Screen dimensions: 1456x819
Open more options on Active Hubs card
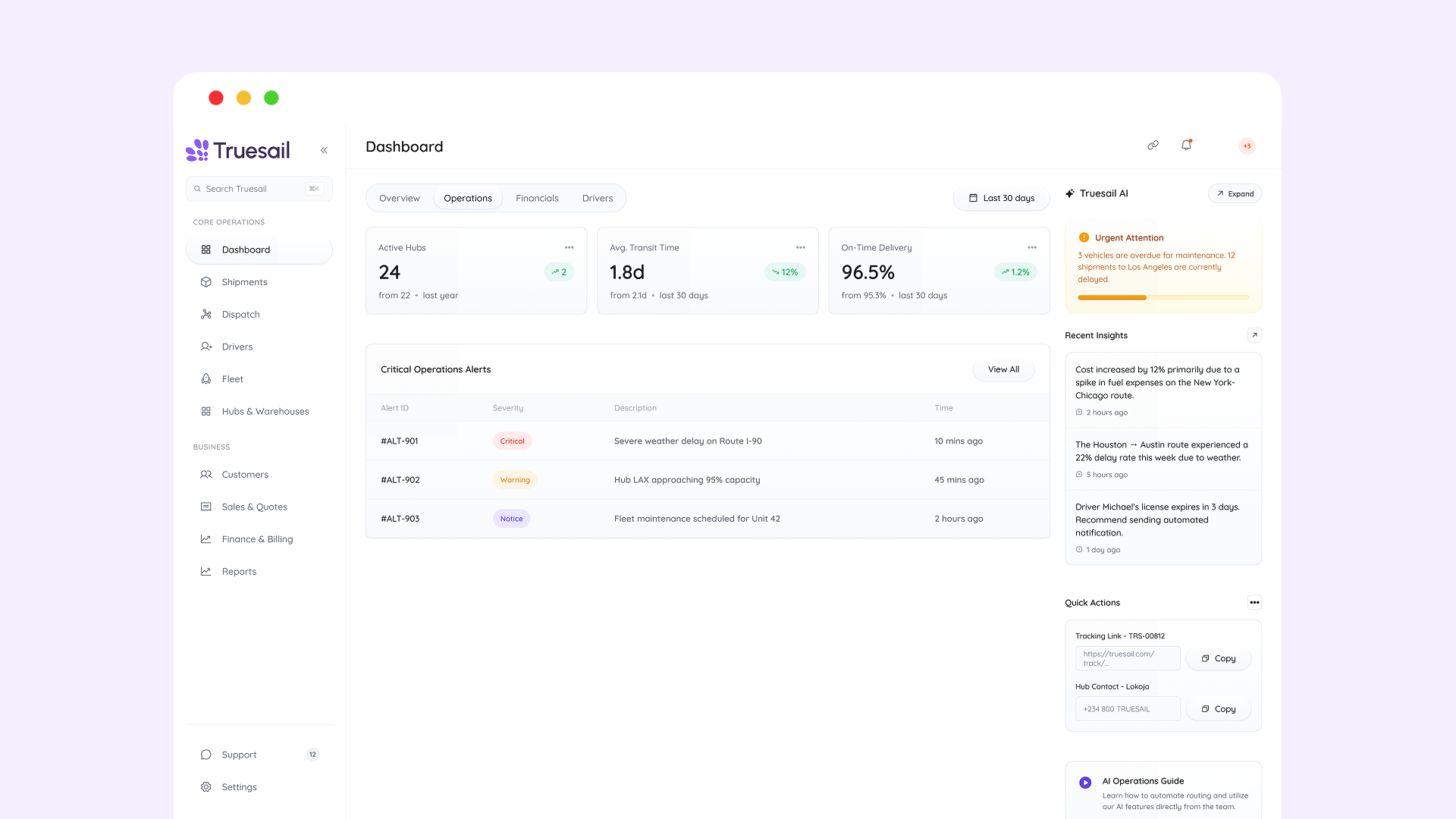point(569,247)
